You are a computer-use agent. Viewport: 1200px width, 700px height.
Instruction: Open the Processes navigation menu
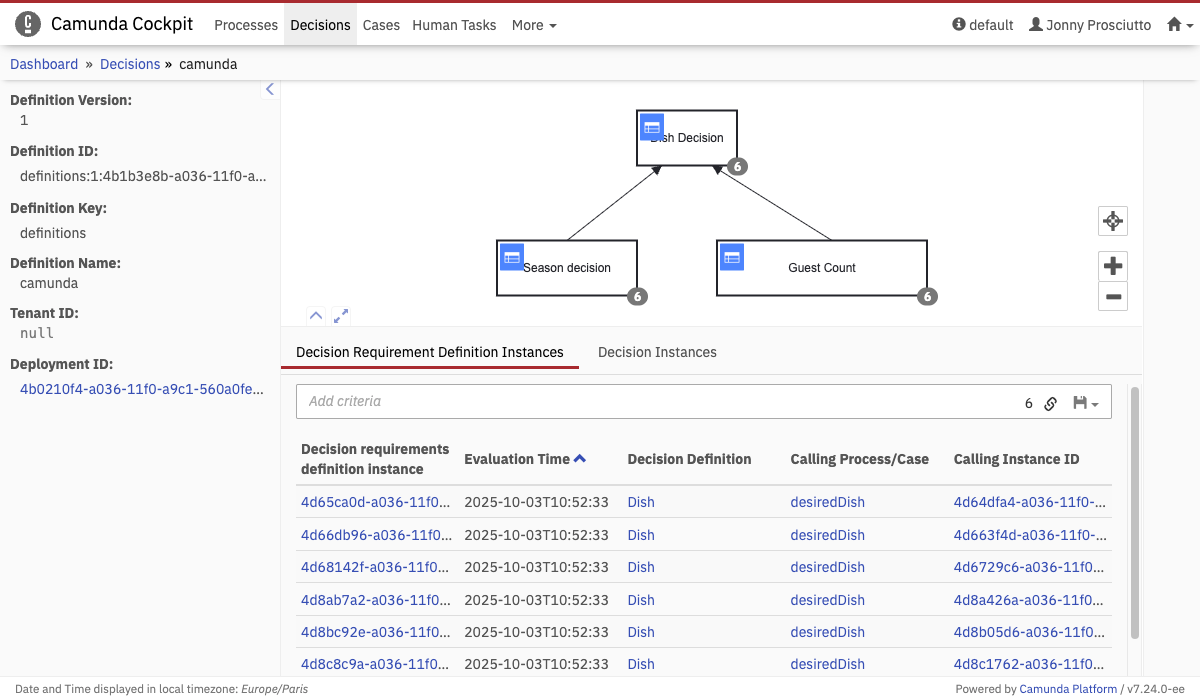point(246,25)
